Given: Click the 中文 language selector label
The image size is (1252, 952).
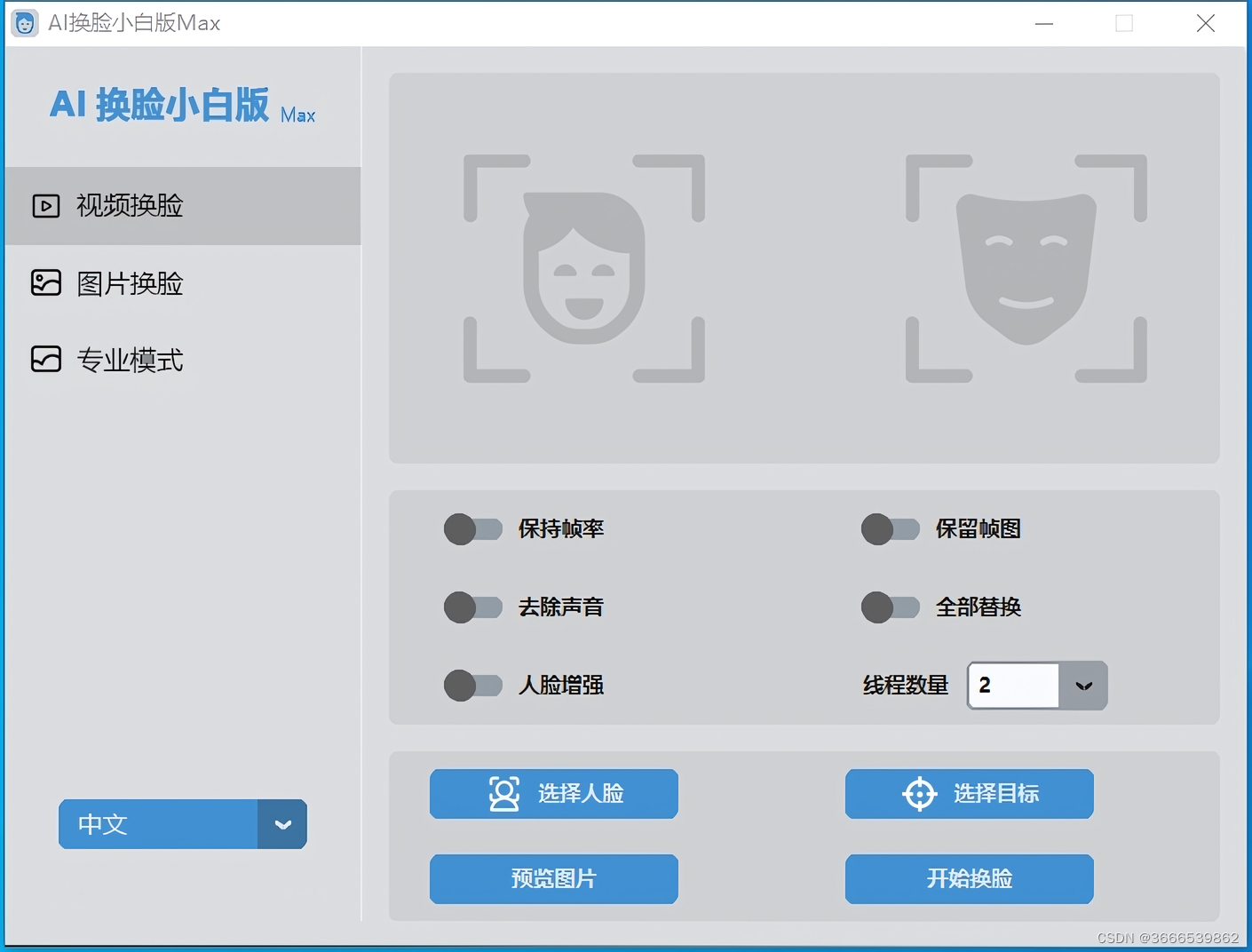Looking at the screenshot, I should tap(103, 824).
